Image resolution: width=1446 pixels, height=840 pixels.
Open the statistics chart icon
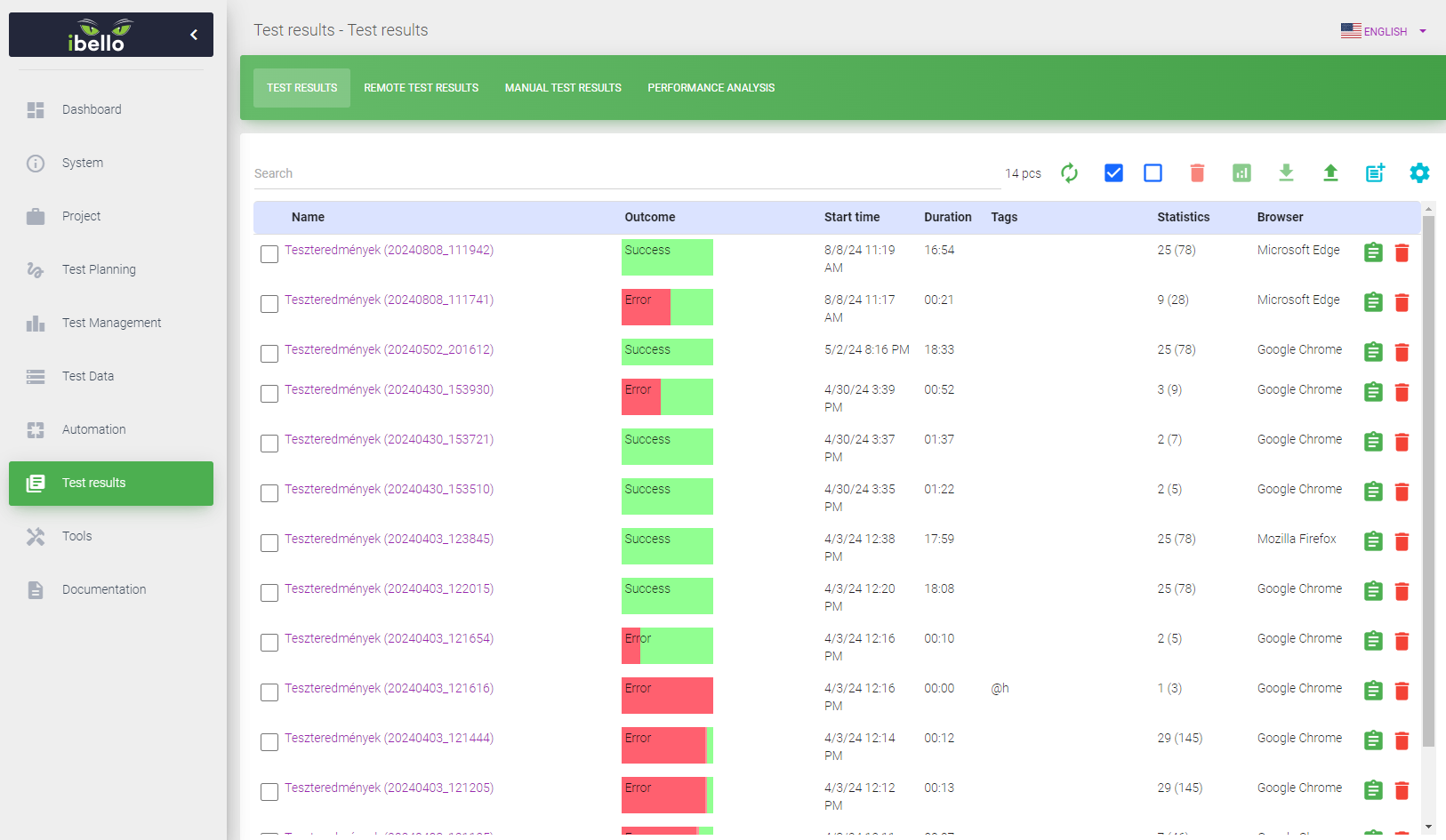point(1241,172)
